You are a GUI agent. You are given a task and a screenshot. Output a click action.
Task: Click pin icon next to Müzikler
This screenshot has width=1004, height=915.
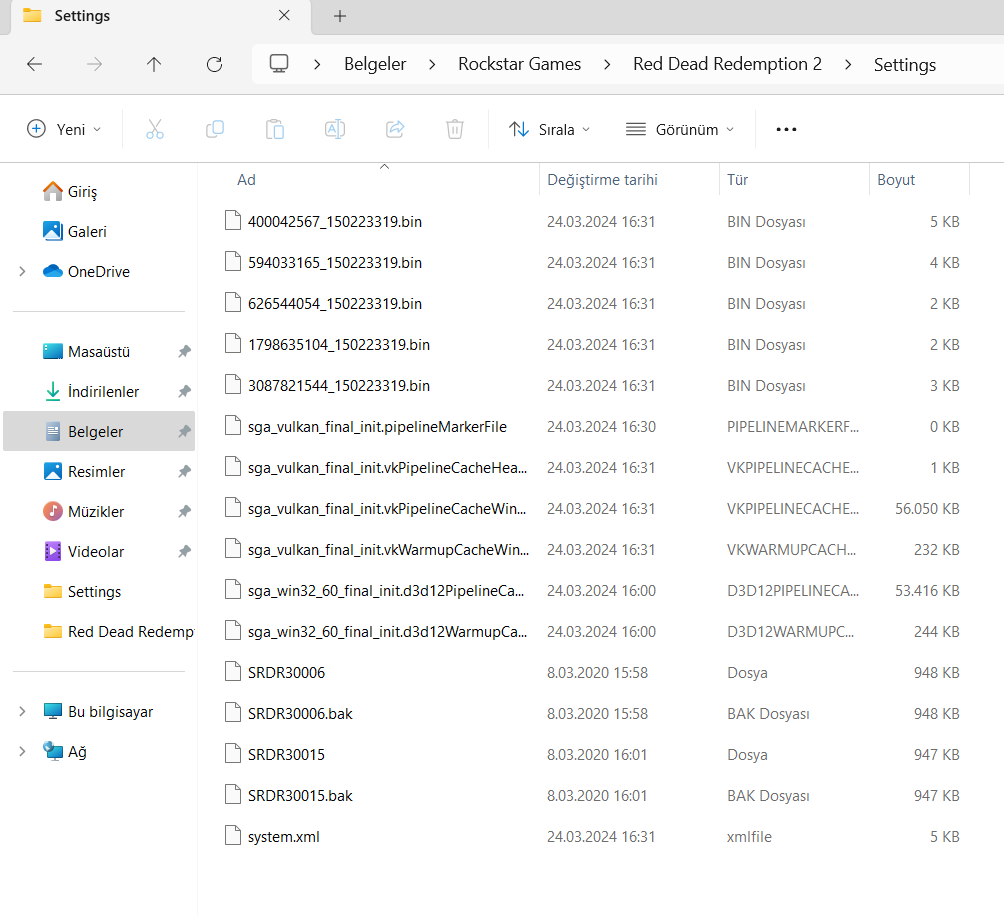pos(184,512)
